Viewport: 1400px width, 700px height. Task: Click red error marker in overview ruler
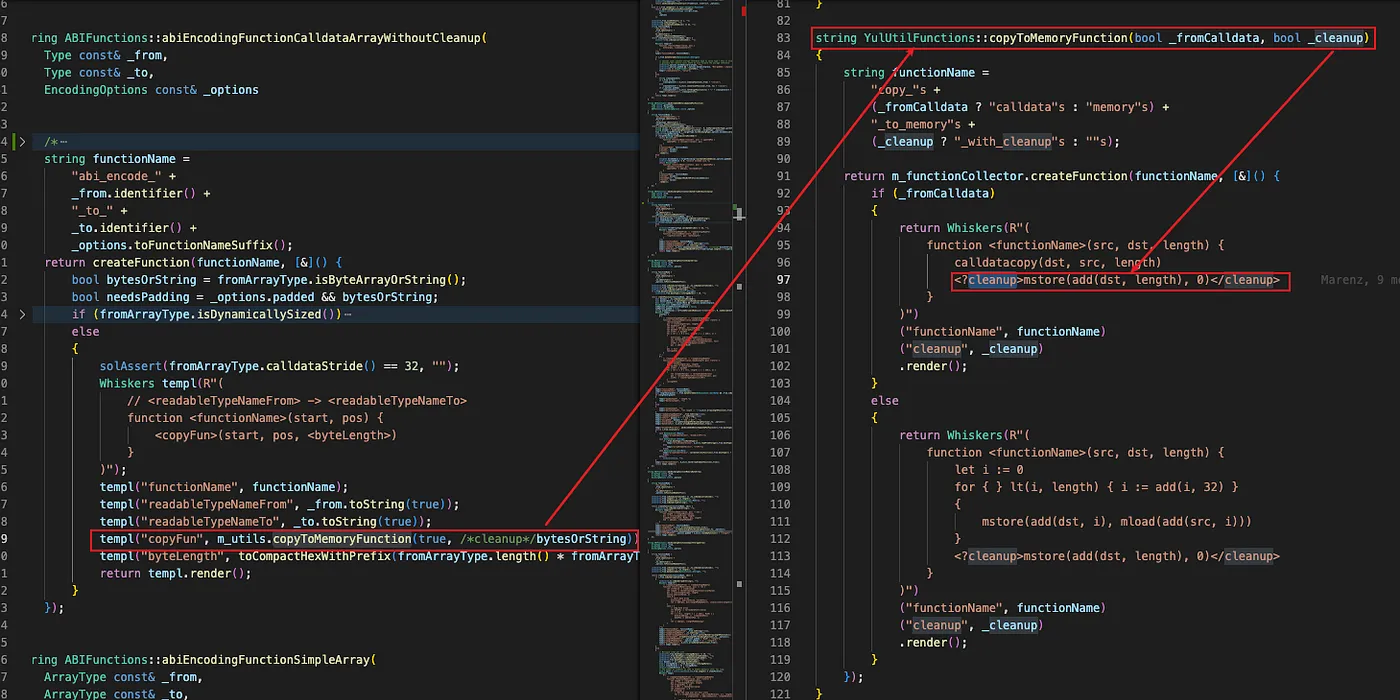(x=744, y=14)
